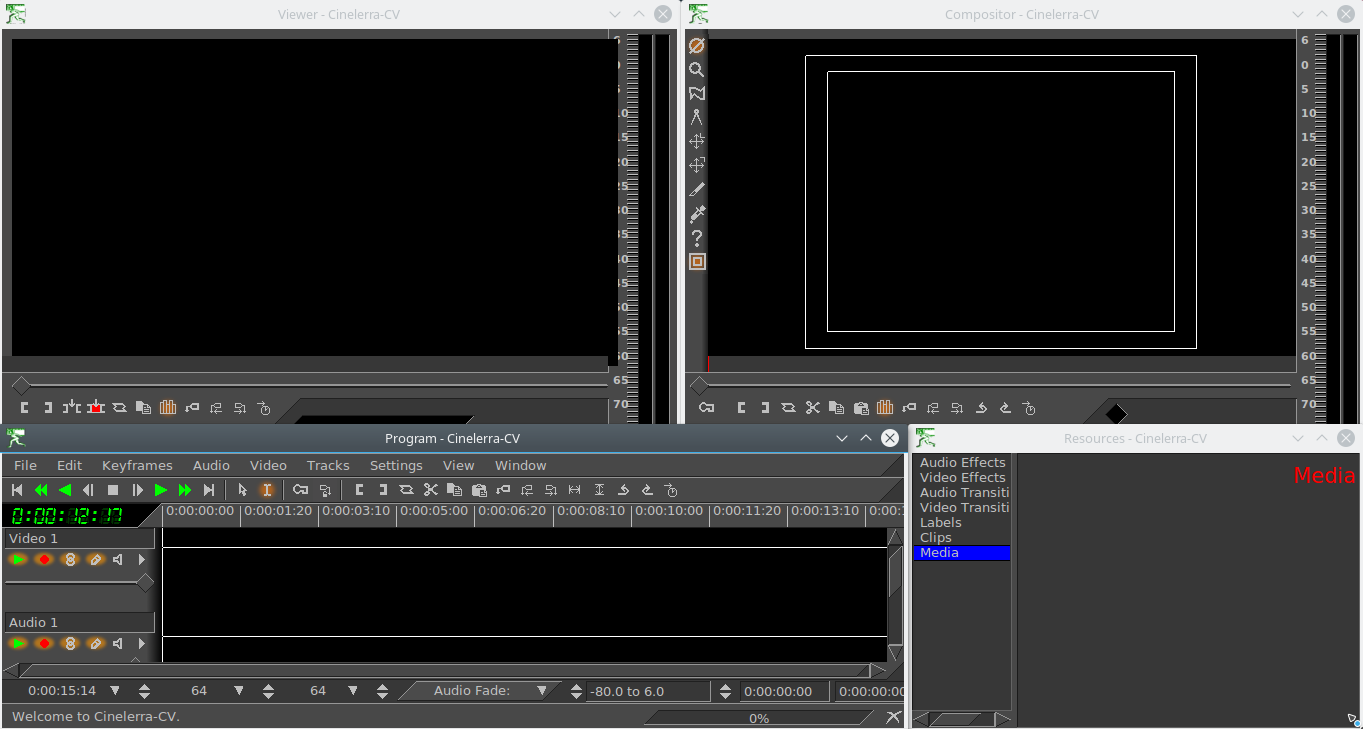Click the show tool info question mark

click(697, 238)
